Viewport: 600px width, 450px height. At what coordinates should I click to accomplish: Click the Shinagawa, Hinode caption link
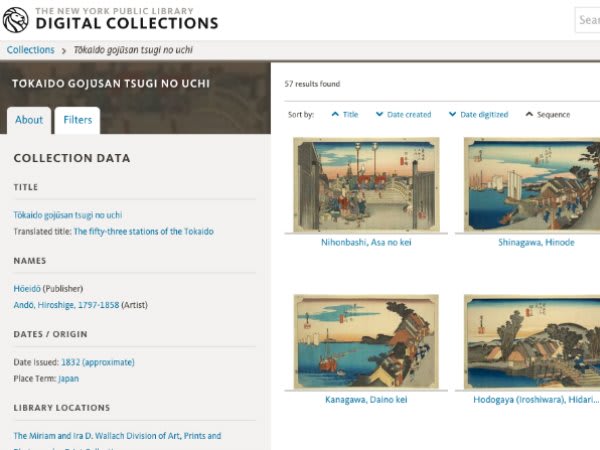(x=536, y=242)
